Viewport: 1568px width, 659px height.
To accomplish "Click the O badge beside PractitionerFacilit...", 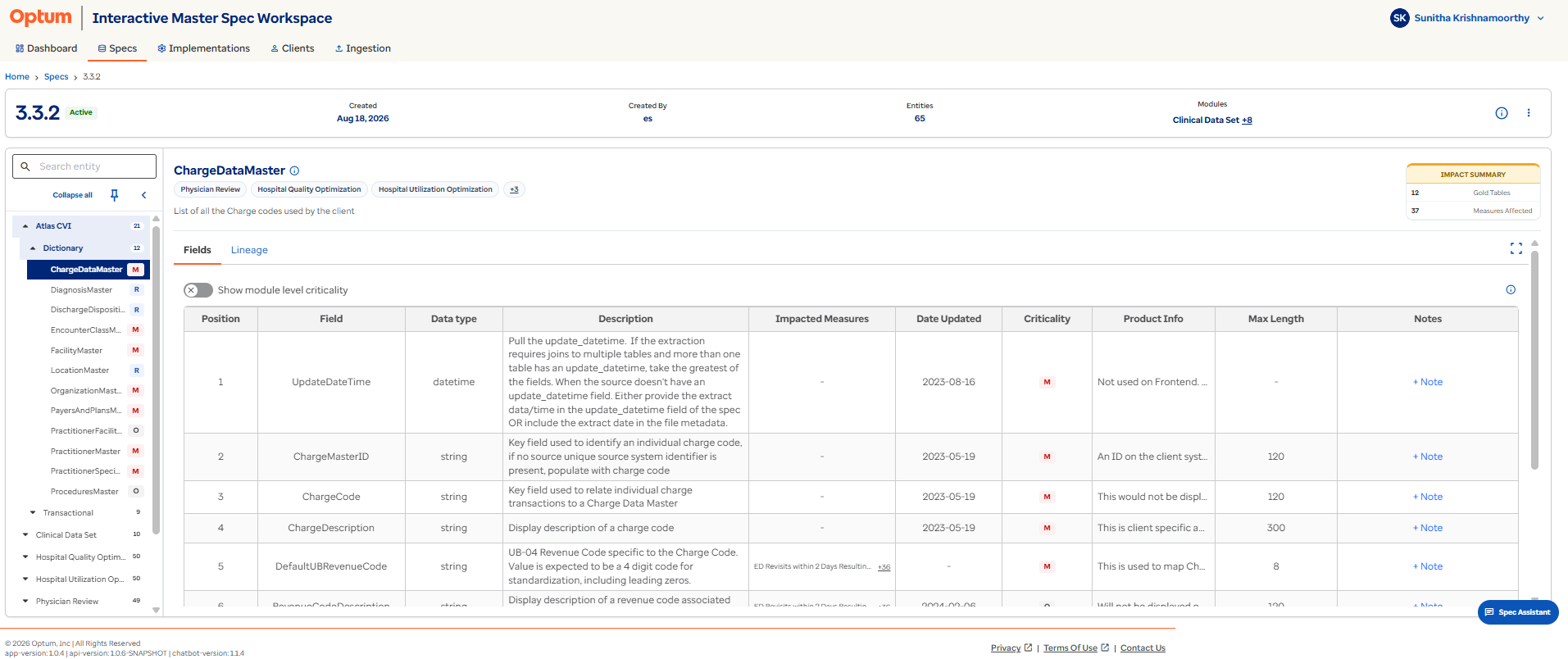I will click(x=136, y=431).
